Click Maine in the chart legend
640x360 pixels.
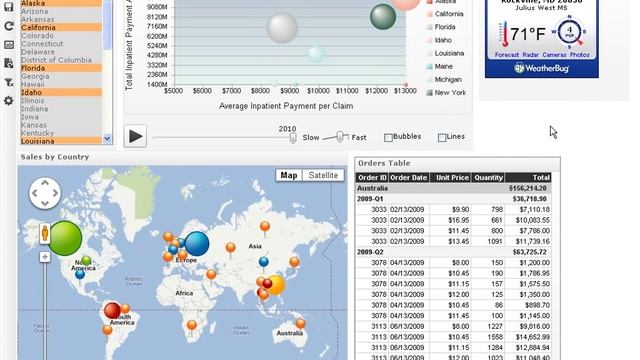coord(440,66)
